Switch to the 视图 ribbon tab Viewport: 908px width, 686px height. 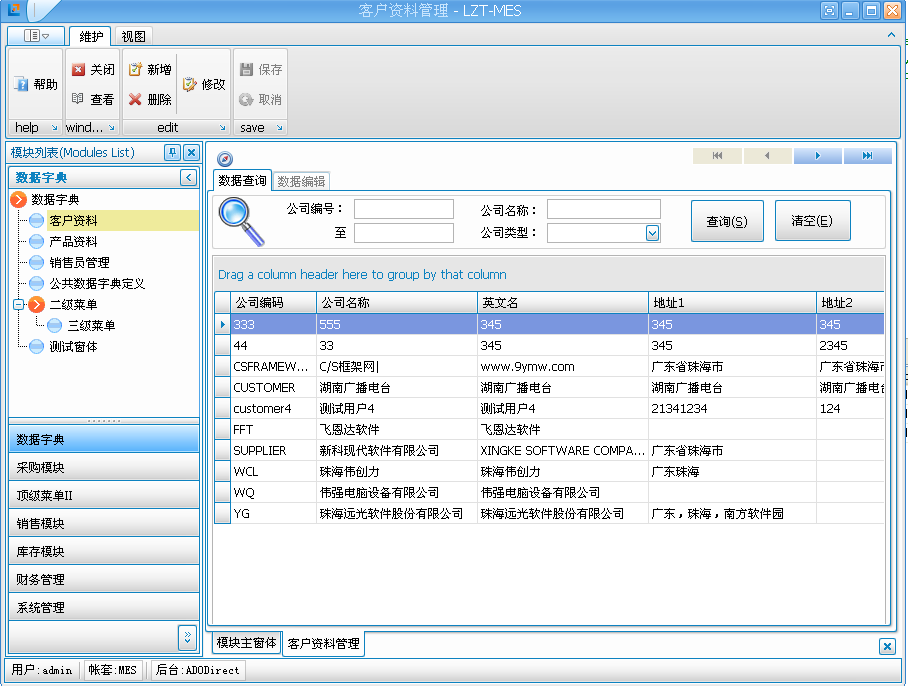click(133, 36)
